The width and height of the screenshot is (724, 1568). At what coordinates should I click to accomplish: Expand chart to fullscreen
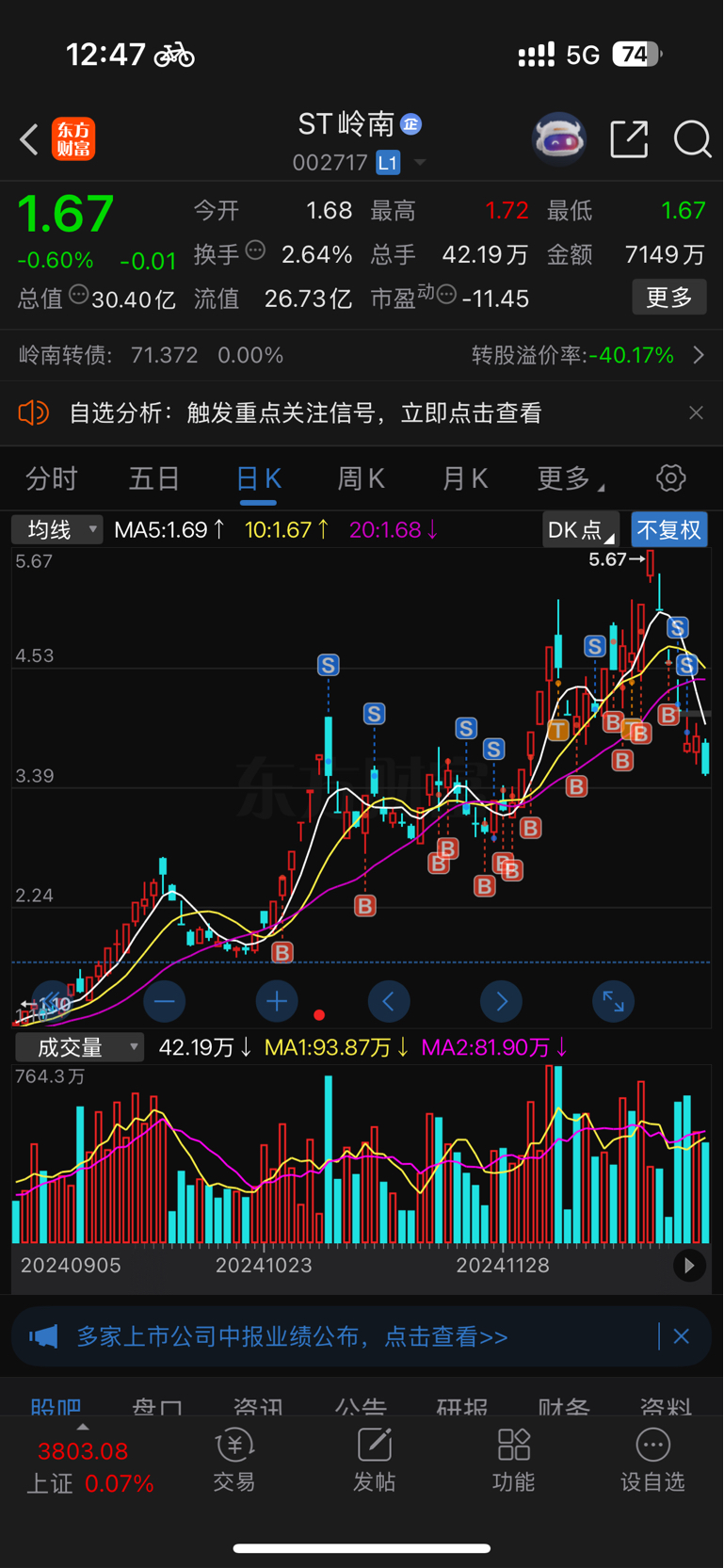[x=613, y=1001]
